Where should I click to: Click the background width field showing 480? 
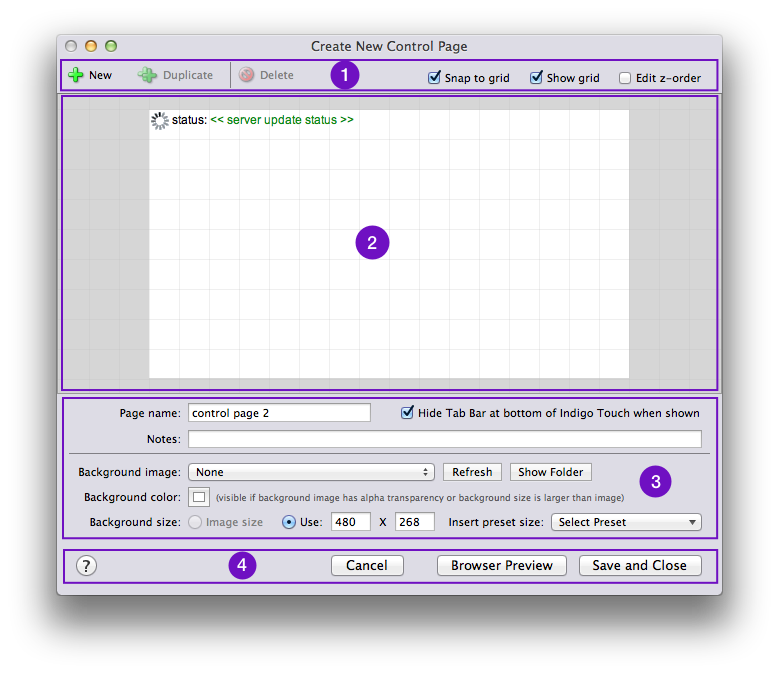pyautogui.click(x=351, y=522)
